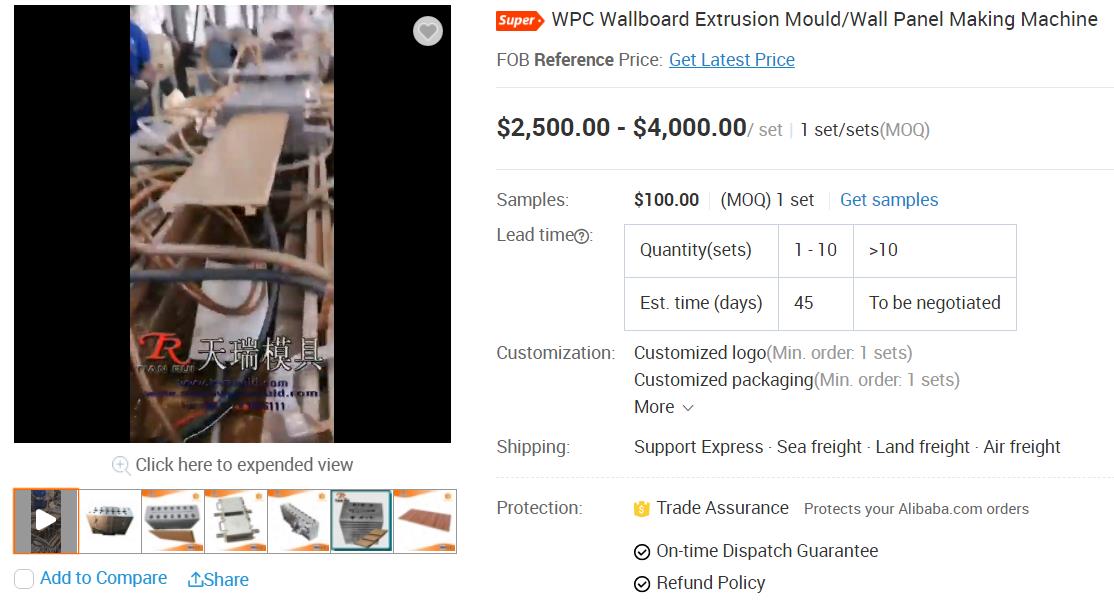Image resolution: width=1114 pixels, height=609 pixels.
Task: Tick the Add to Compare checkbox
Action: point(24,579)
